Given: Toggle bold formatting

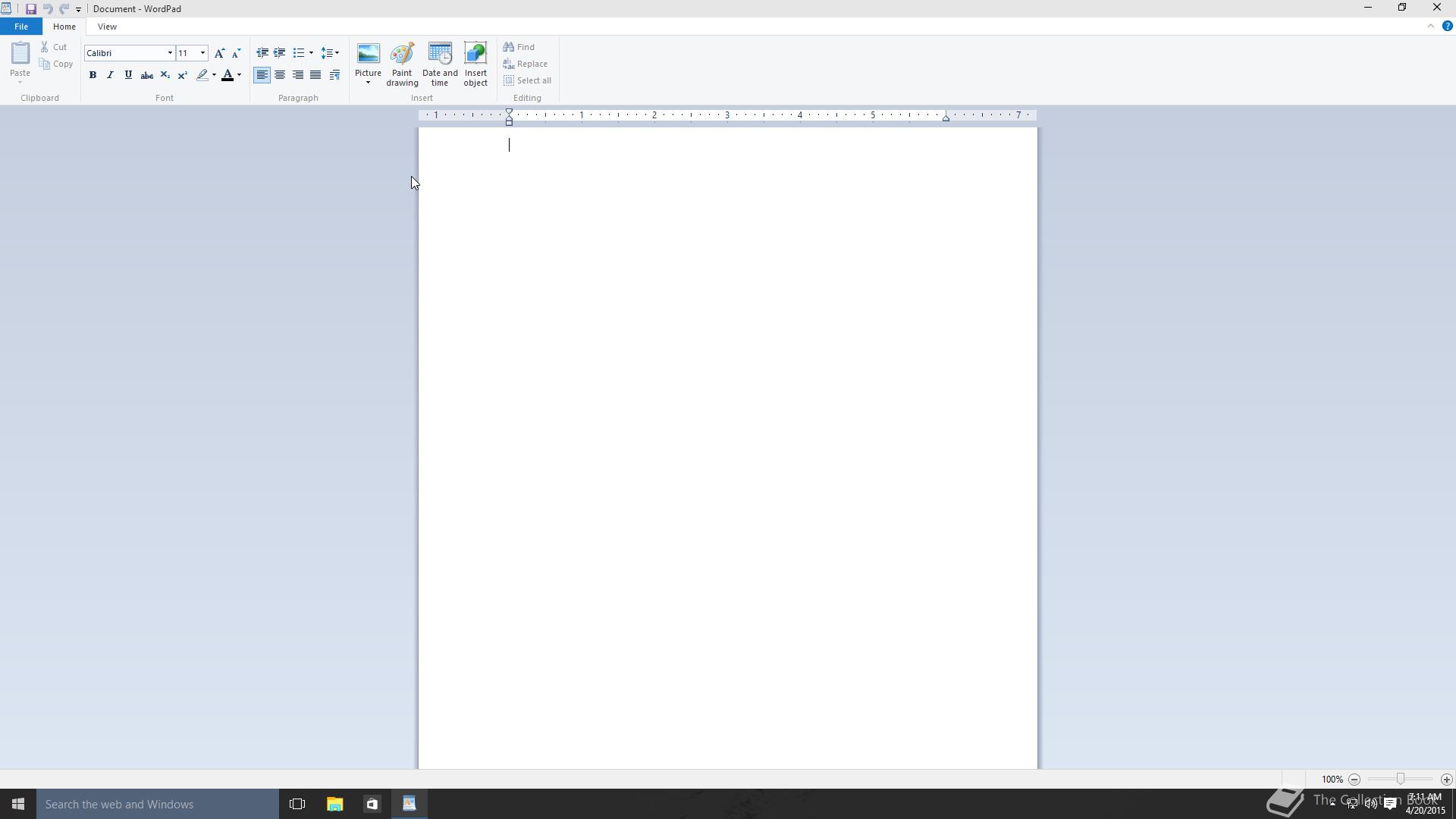Looking at the screenshot, I should pos(93,75).
